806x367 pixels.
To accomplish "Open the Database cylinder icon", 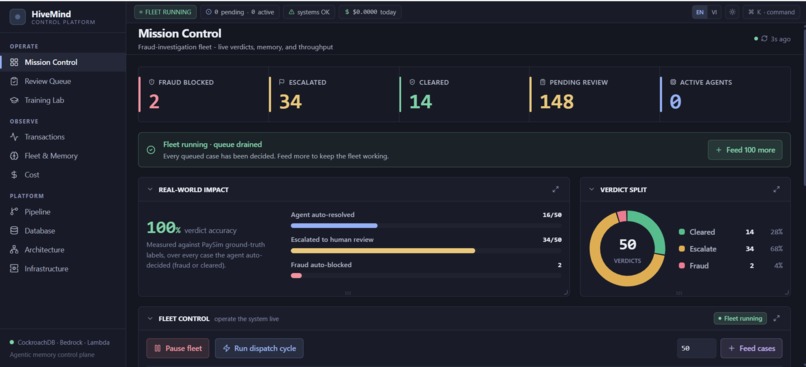I will [x=14, y=231].
